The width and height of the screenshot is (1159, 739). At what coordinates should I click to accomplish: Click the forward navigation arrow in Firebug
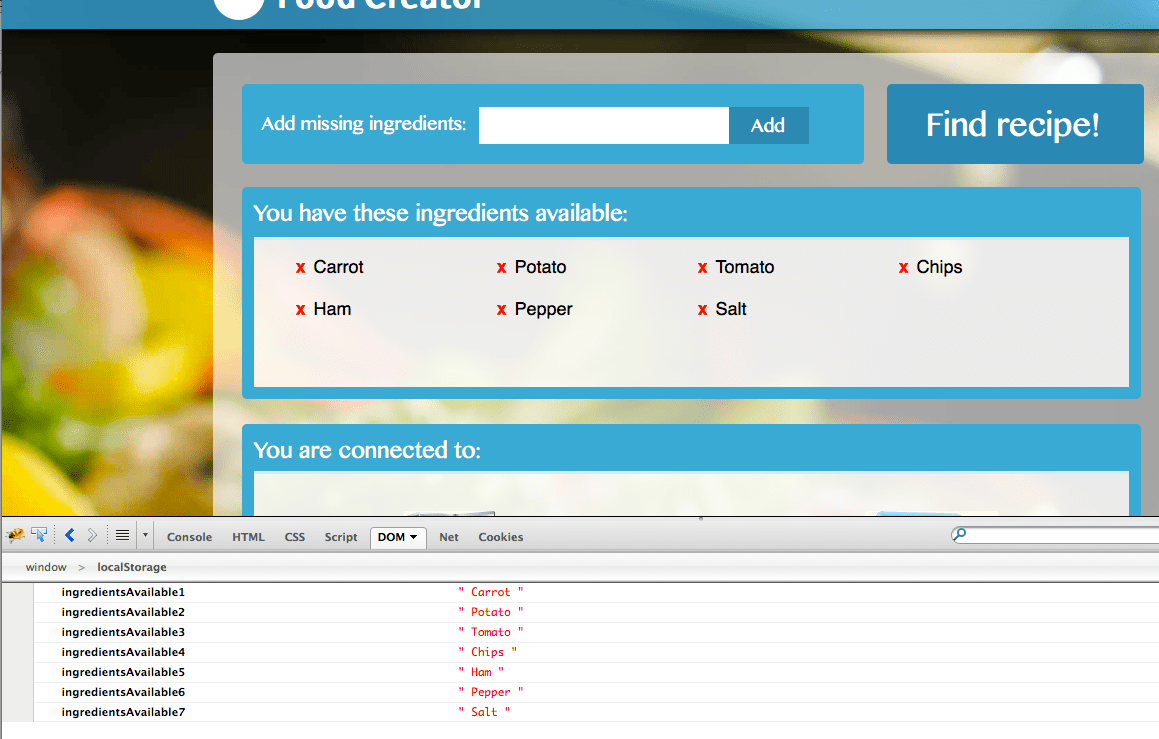click(90, 534)
